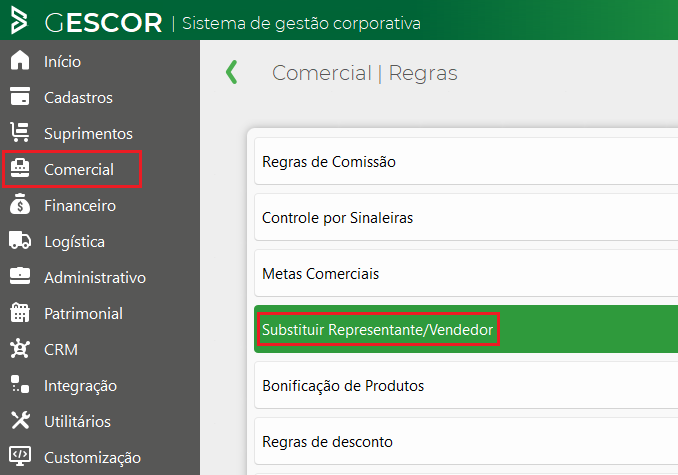
Task: Open Regras de Comissão
Action: pyautogui.click(x=466, y=161)
